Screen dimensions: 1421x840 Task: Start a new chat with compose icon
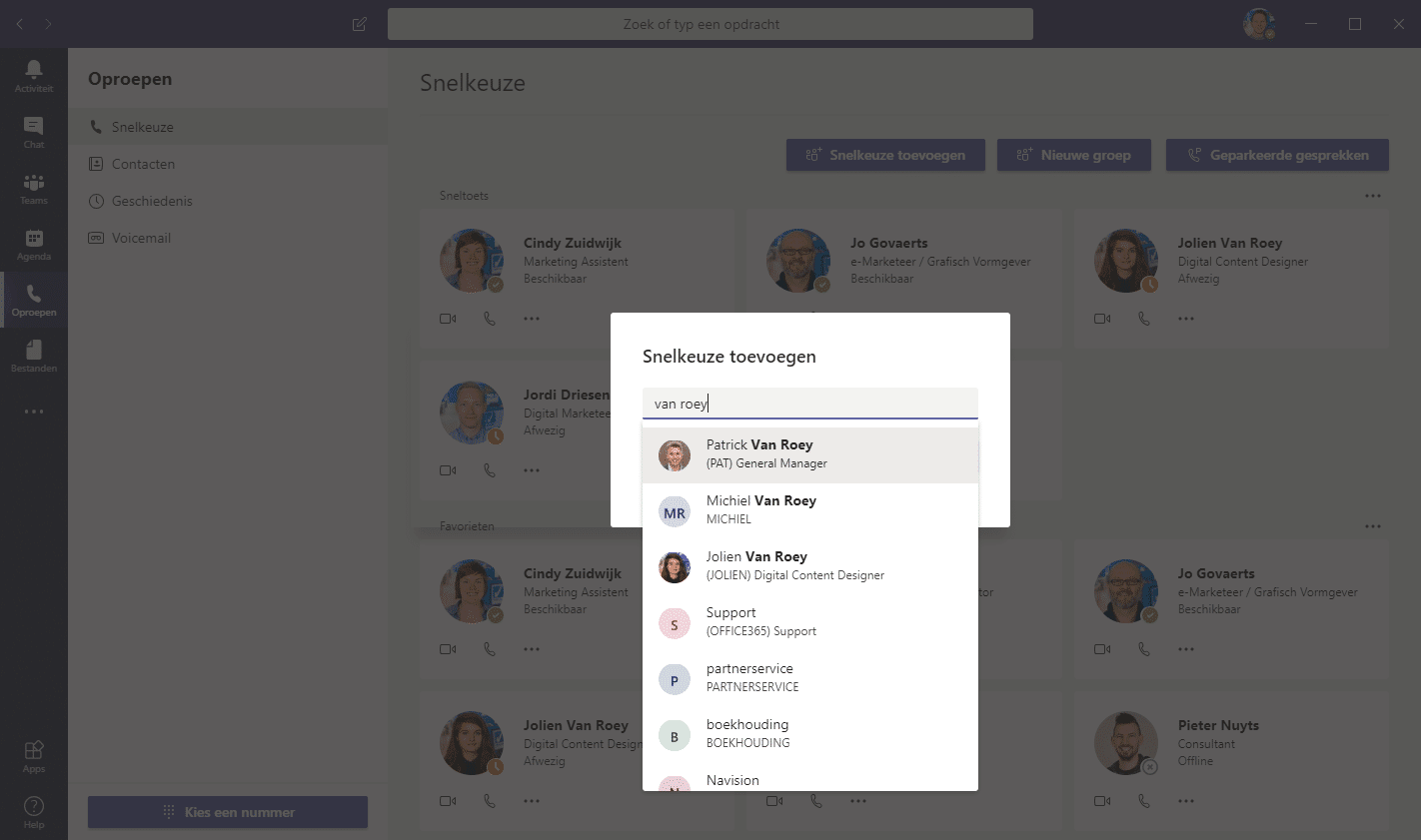(360, 24)
